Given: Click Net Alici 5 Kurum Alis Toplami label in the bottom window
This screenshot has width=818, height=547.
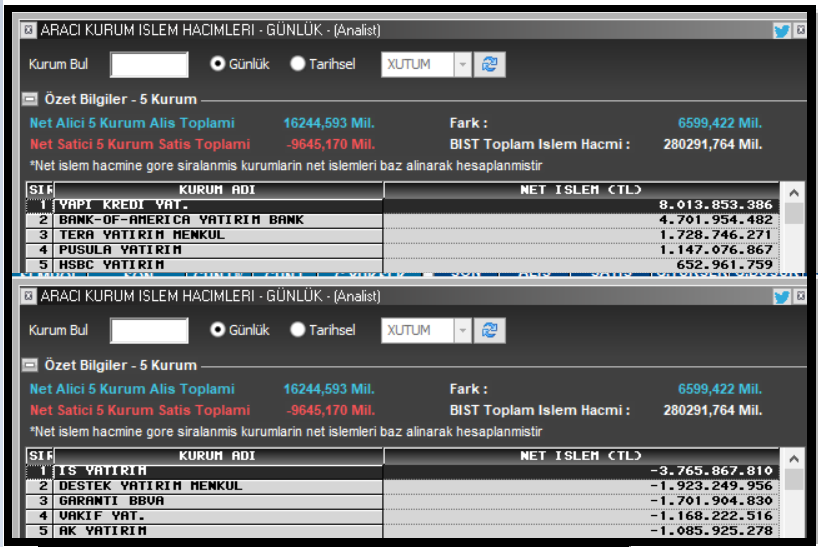Looking at the screenshot, I should 132,389.
